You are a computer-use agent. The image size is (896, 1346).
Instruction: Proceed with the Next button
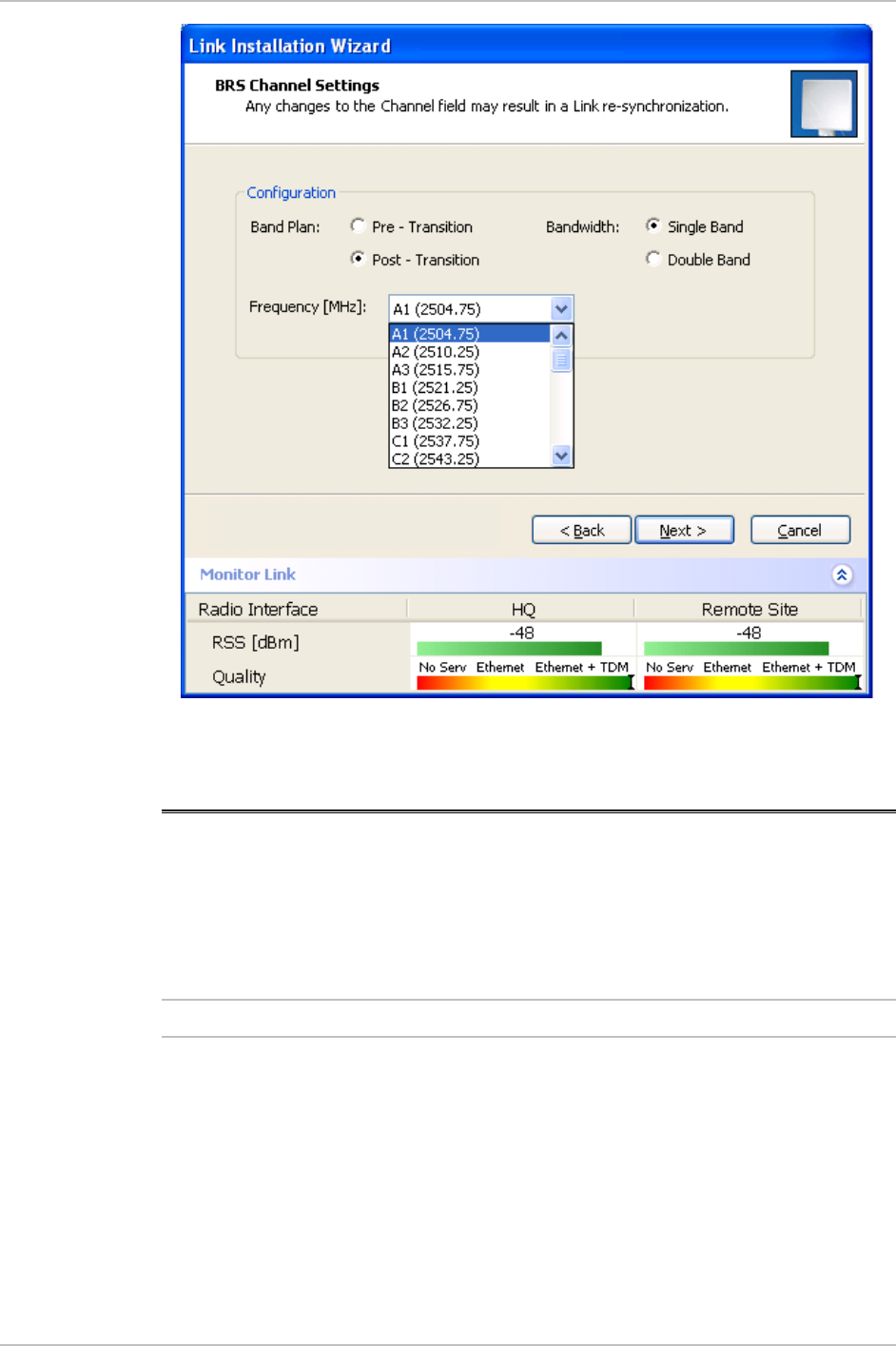point(684,530)
